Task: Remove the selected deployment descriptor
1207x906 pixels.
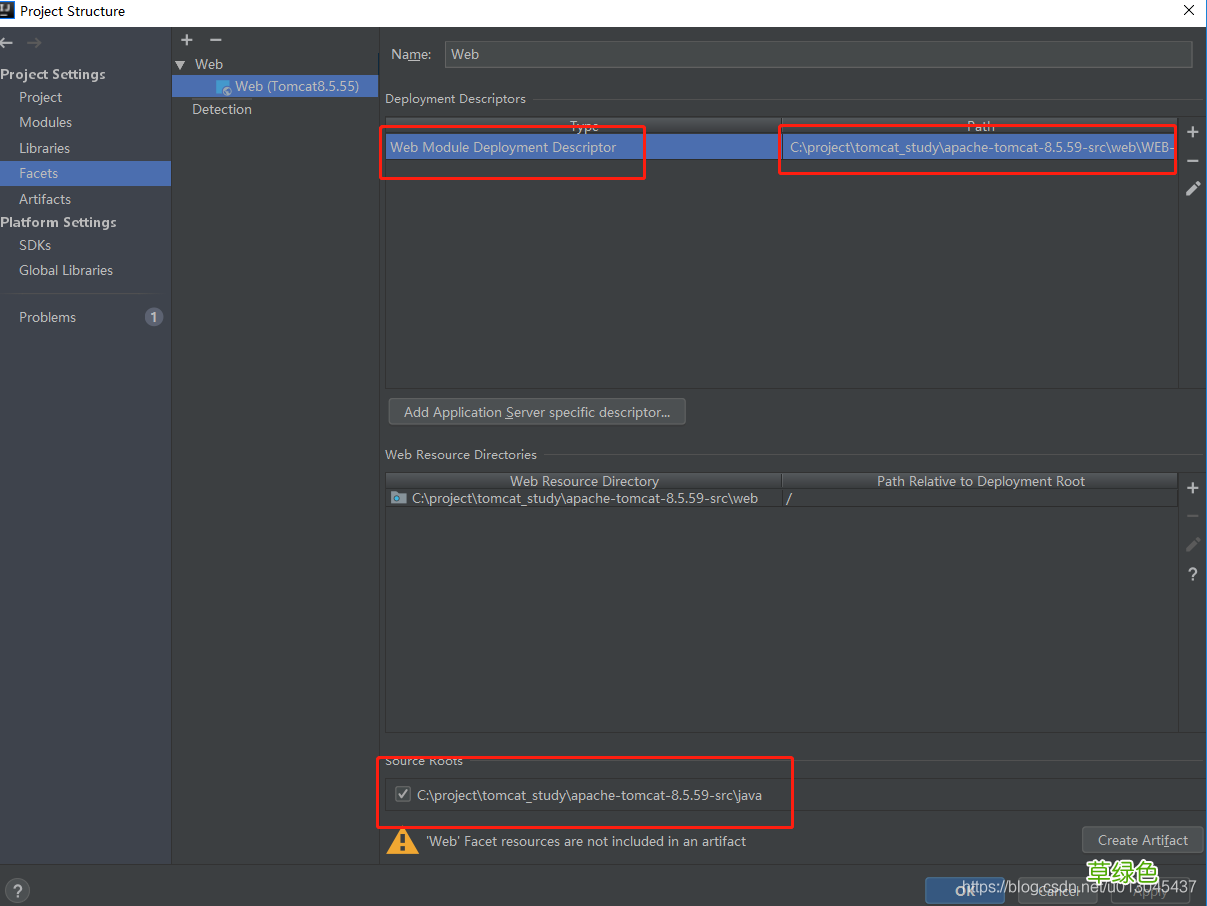Action: point(1192,161)
